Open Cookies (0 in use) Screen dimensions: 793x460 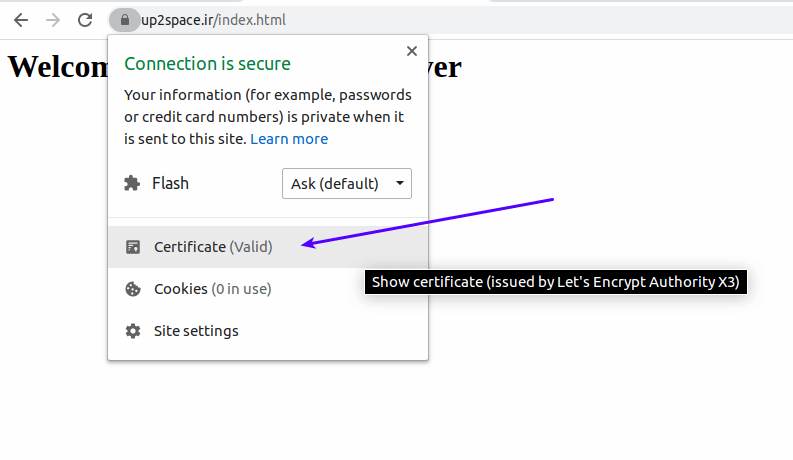pyautogui.click(x=268, y=289)
